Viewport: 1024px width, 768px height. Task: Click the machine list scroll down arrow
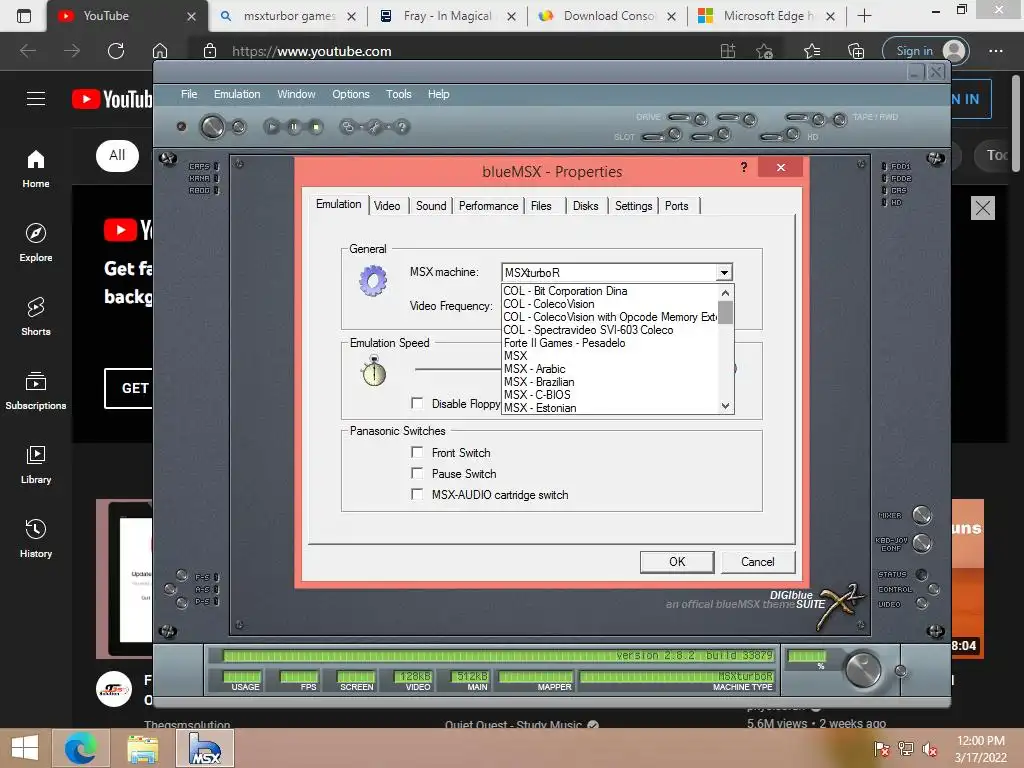[x=725, y=406]
